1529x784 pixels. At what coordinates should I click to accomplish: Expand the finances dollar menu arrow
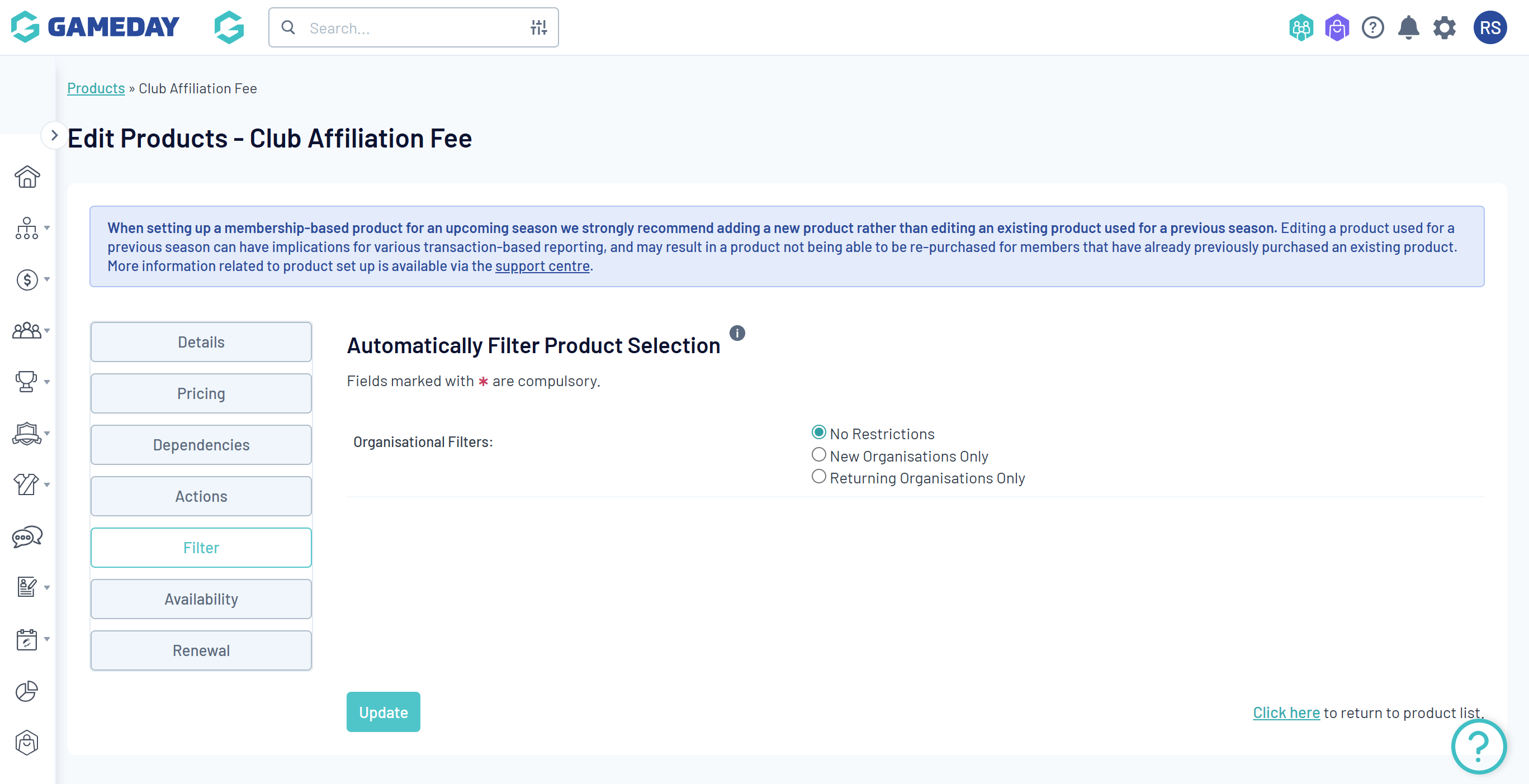[47, 279]
